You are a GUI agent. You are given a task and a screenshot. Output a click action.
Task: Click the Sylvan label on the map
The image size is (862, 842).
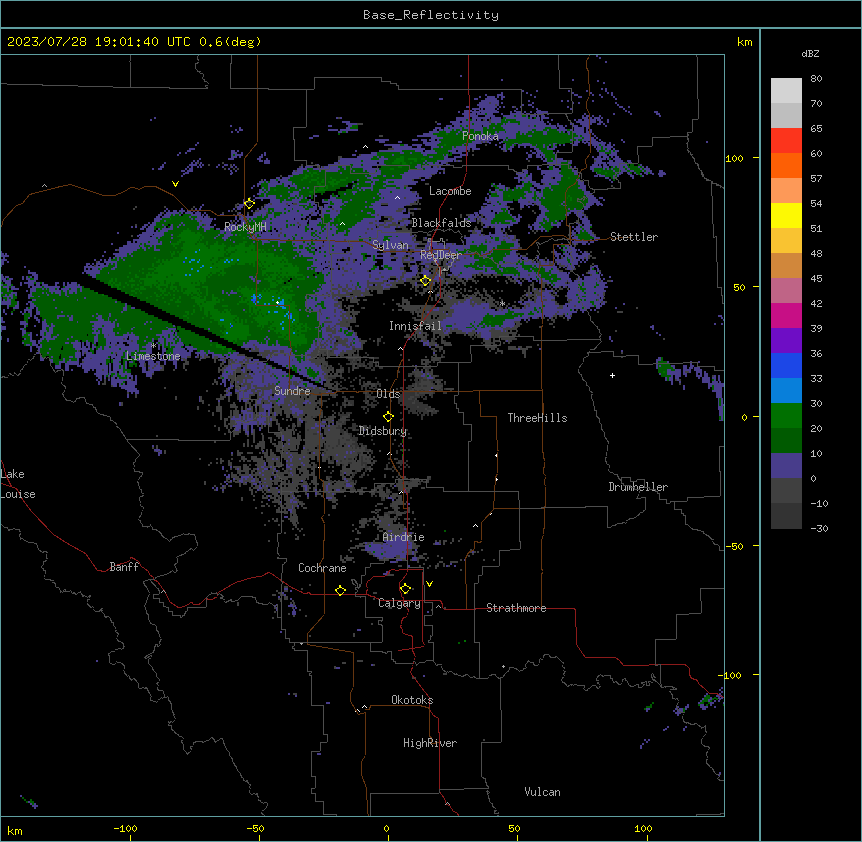click(390, 245)
